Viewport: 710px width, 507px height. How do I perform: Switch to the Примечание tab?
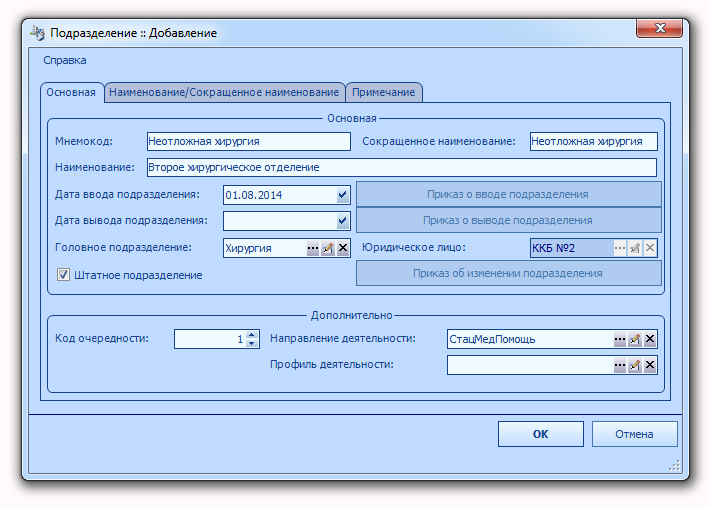384,92
